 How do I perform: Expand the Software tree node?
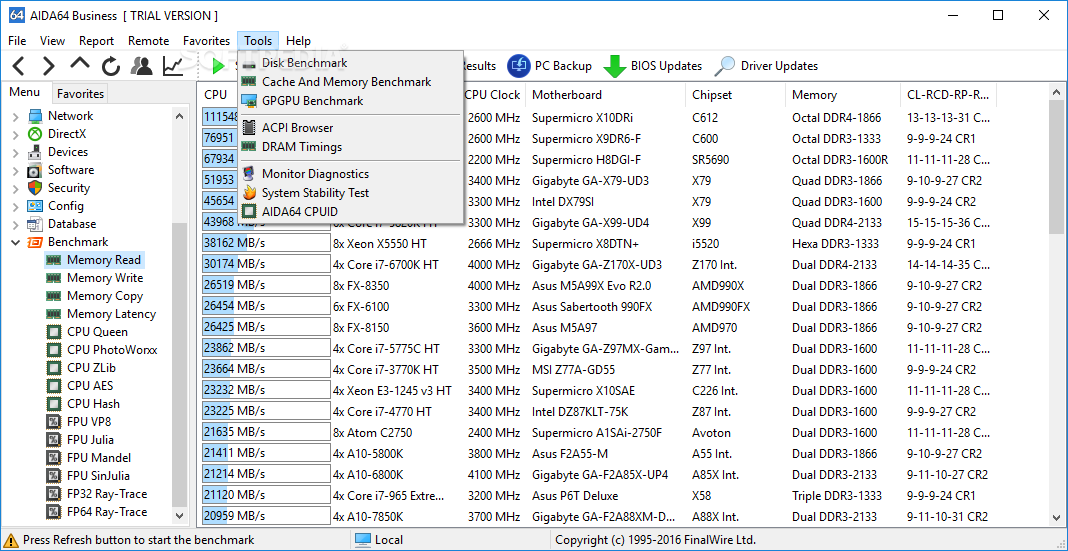(15, 170)
